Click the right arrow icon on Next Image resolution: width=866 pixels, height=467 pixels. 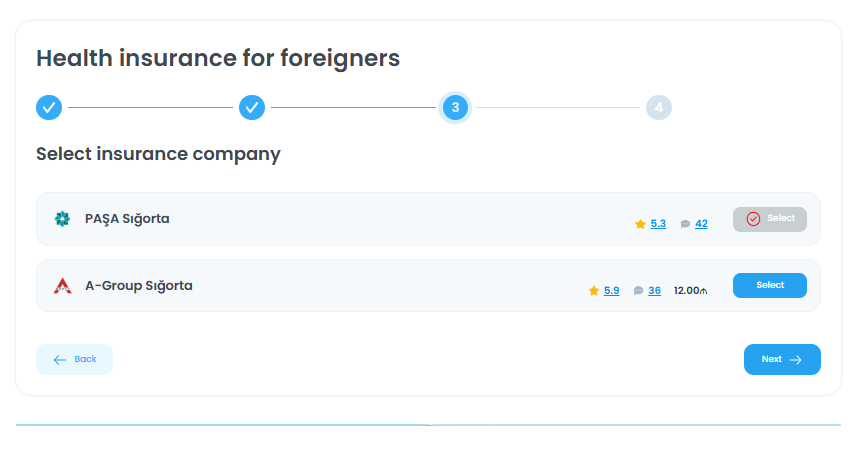pyautogui.click(x=796, y=360)
